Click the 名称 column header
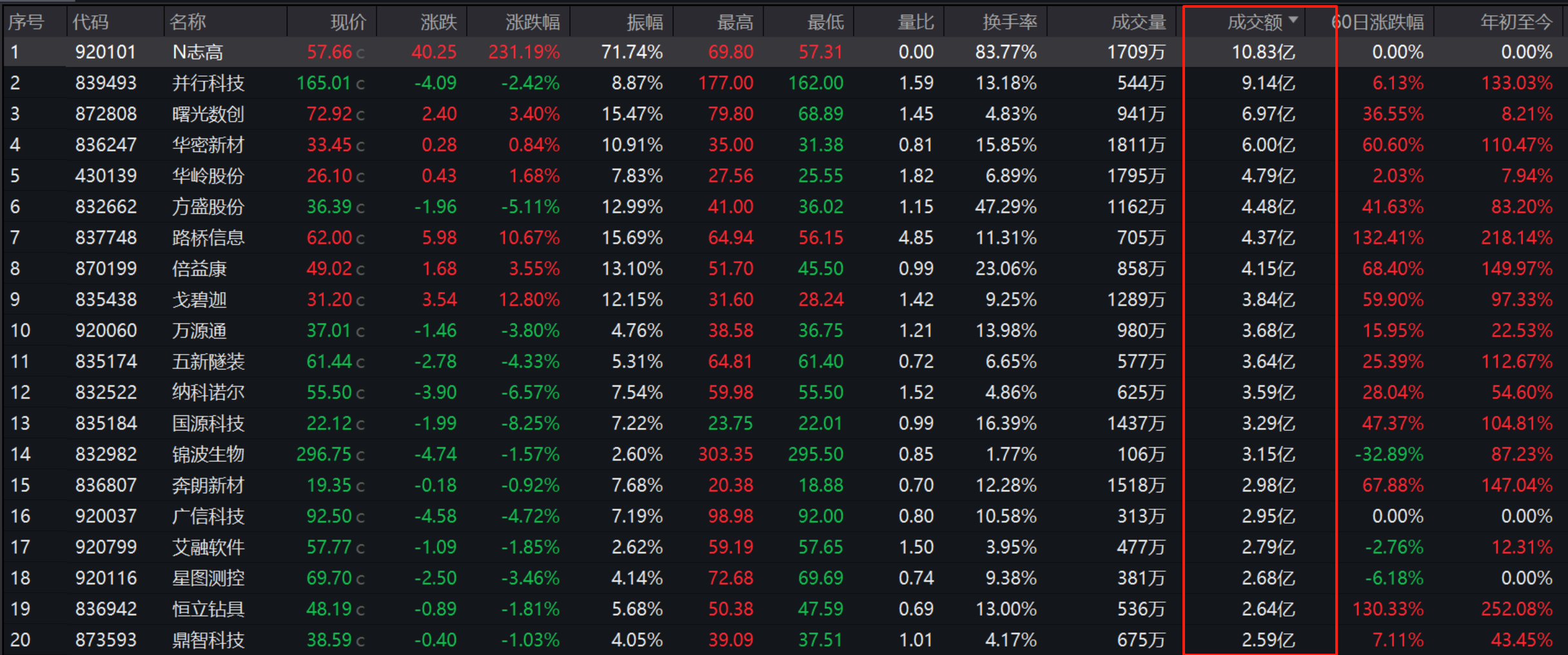The image size is (1568, 655). [188, 23]
